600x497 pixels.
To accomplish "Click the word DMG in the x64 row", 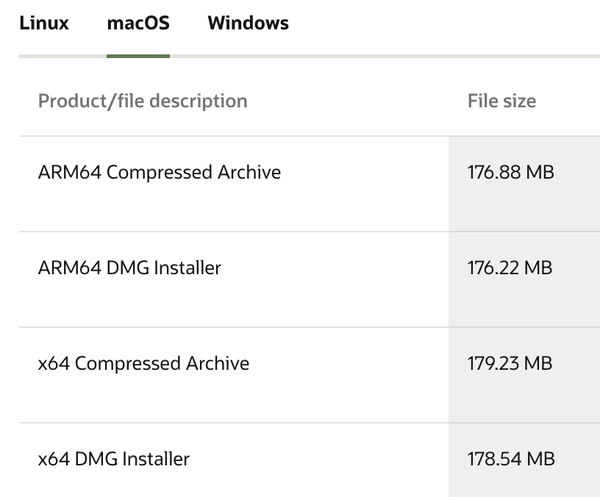I will coord(96,459).
